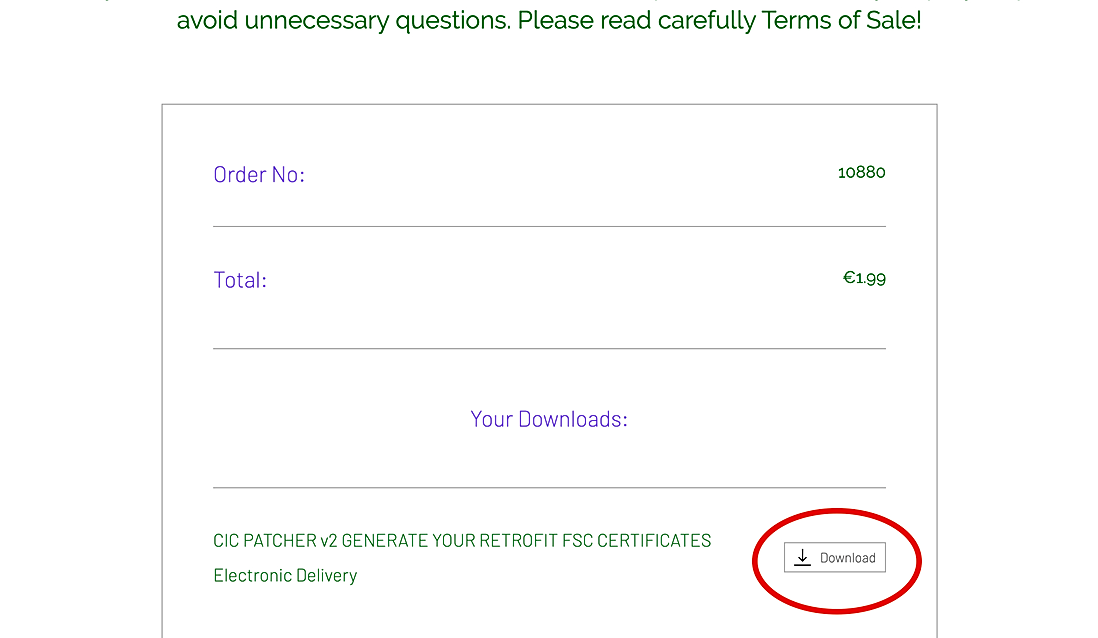This screenshot has height=638, width=1098.
Task: Click the divider line under Your Downloads
Action: tap(549, 487)
